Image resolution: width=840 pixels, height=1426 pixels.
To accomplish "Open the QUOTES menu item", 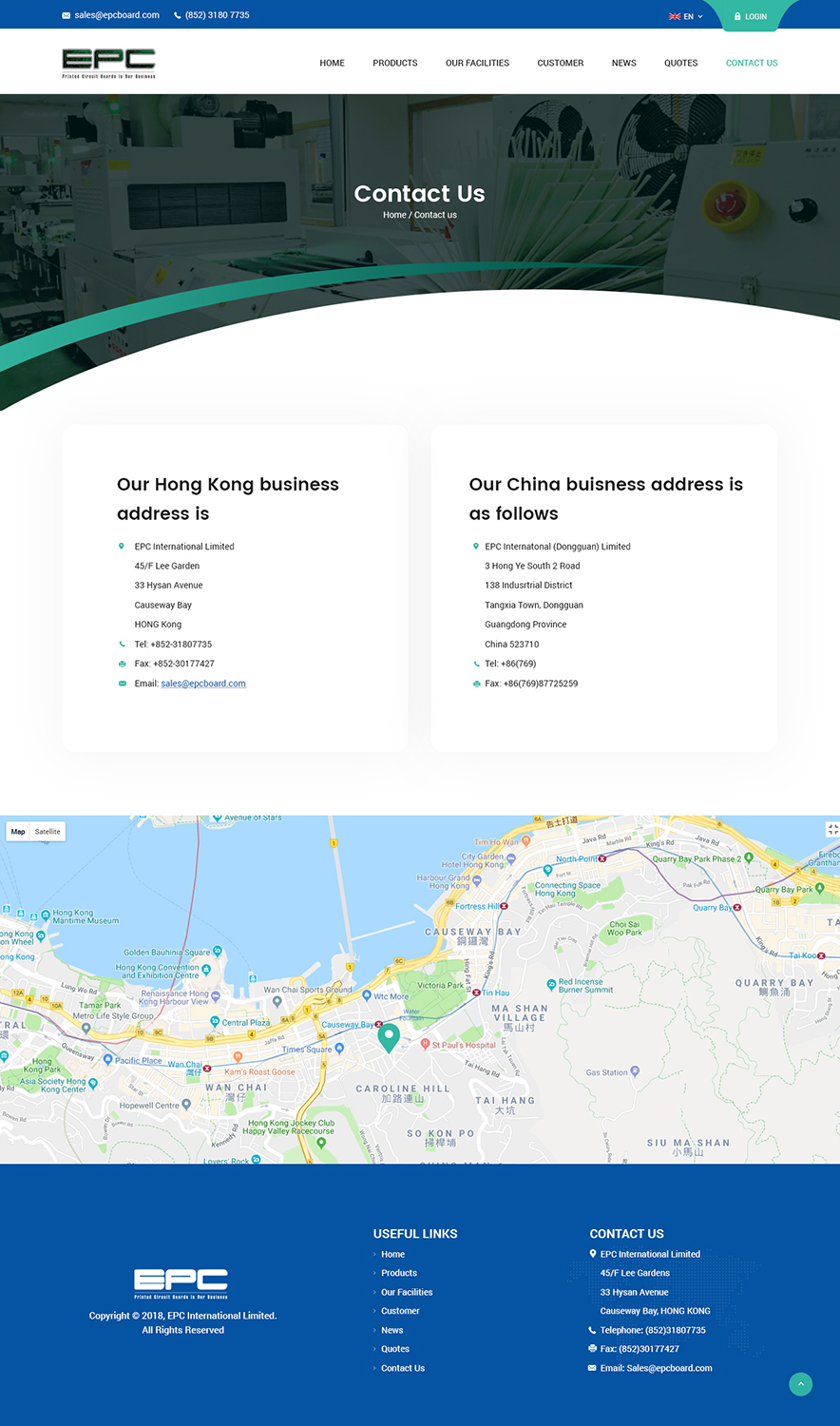I will pos(681,63).
